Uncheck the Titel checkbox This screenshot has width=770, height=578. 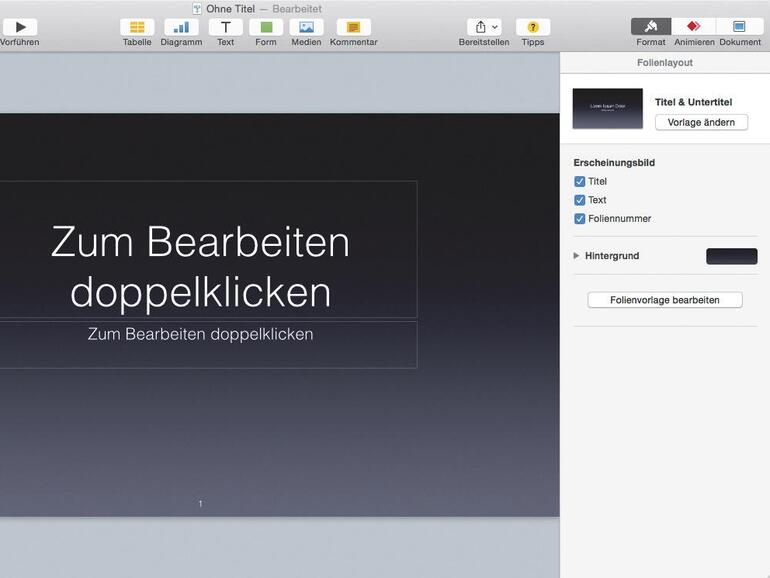[x=579, y=181]
